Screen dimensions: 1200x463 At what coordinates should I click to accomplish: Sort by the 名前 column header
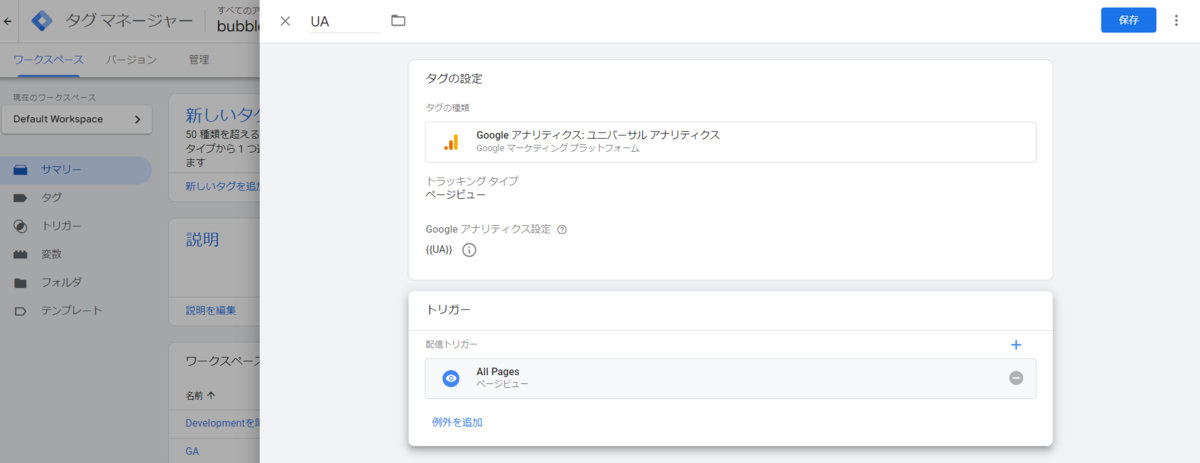(200, 395)
